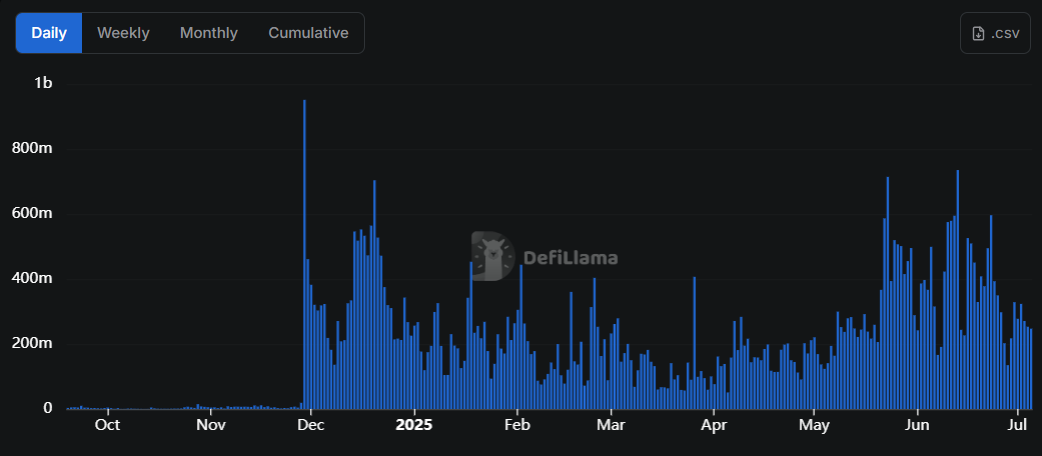The height and width of the screenshot is (456, 1042).
Task: Click the Jul label at the axis end
Action: [x=1019, y=425]
